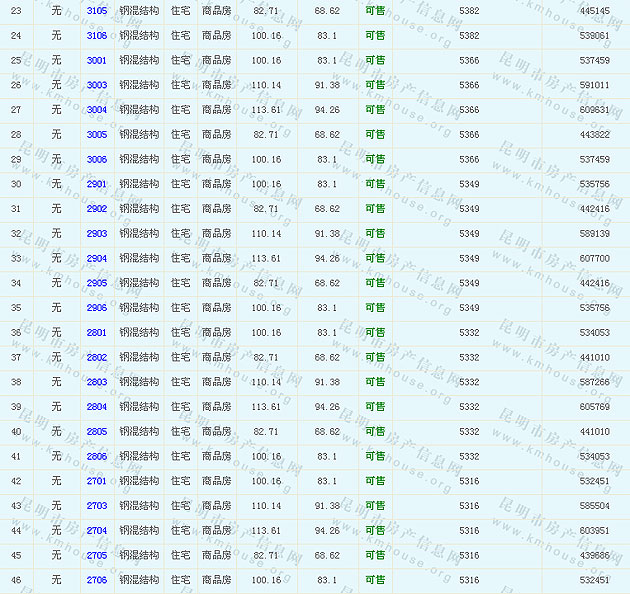630x594 pixels.
Task: Click room 2803 link
Action: coord(97,382)
